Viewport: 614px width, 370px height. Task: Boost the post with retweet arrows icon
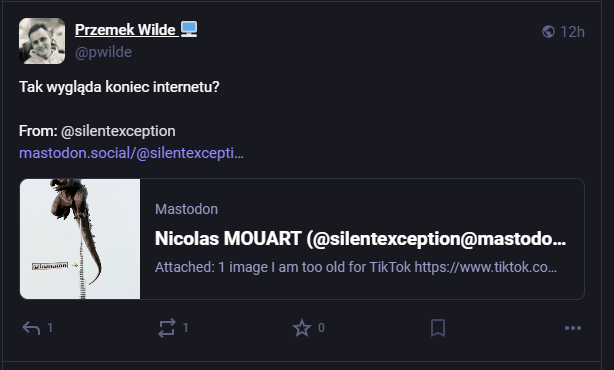click(x=167, y=328)
